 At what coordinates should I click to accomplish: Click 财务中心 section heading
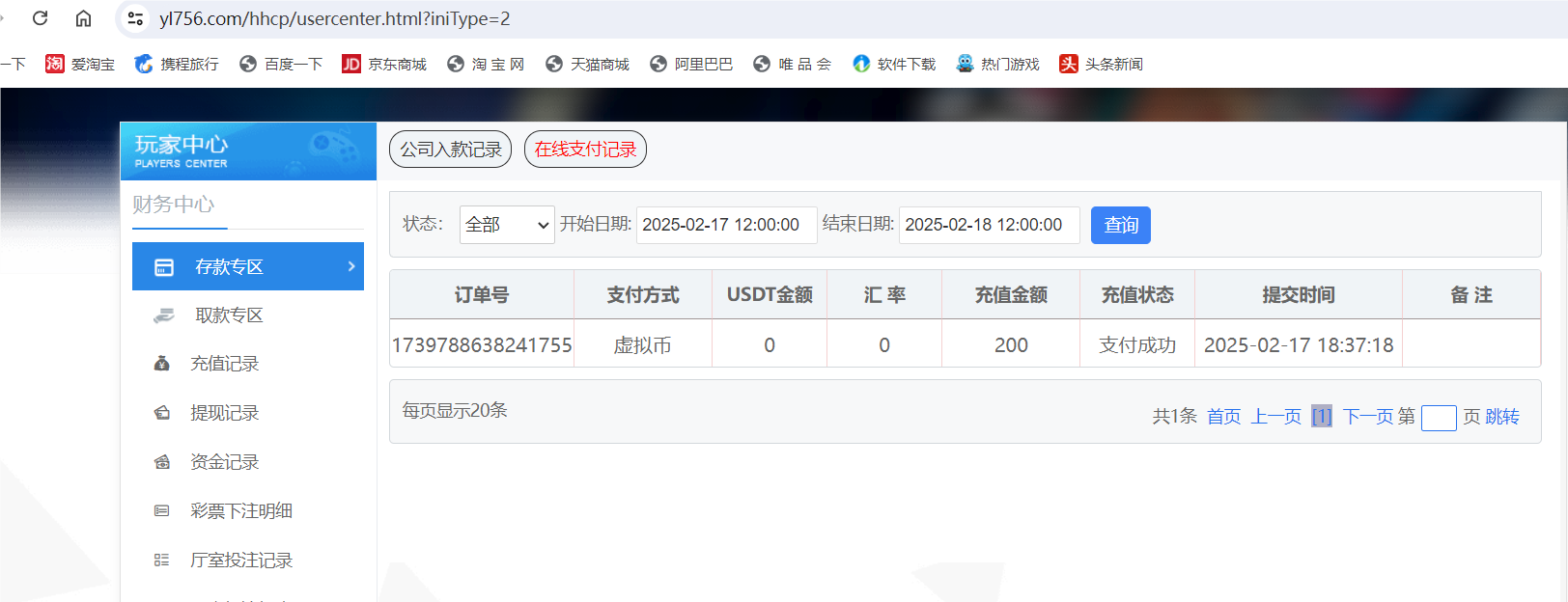point(174,205)
